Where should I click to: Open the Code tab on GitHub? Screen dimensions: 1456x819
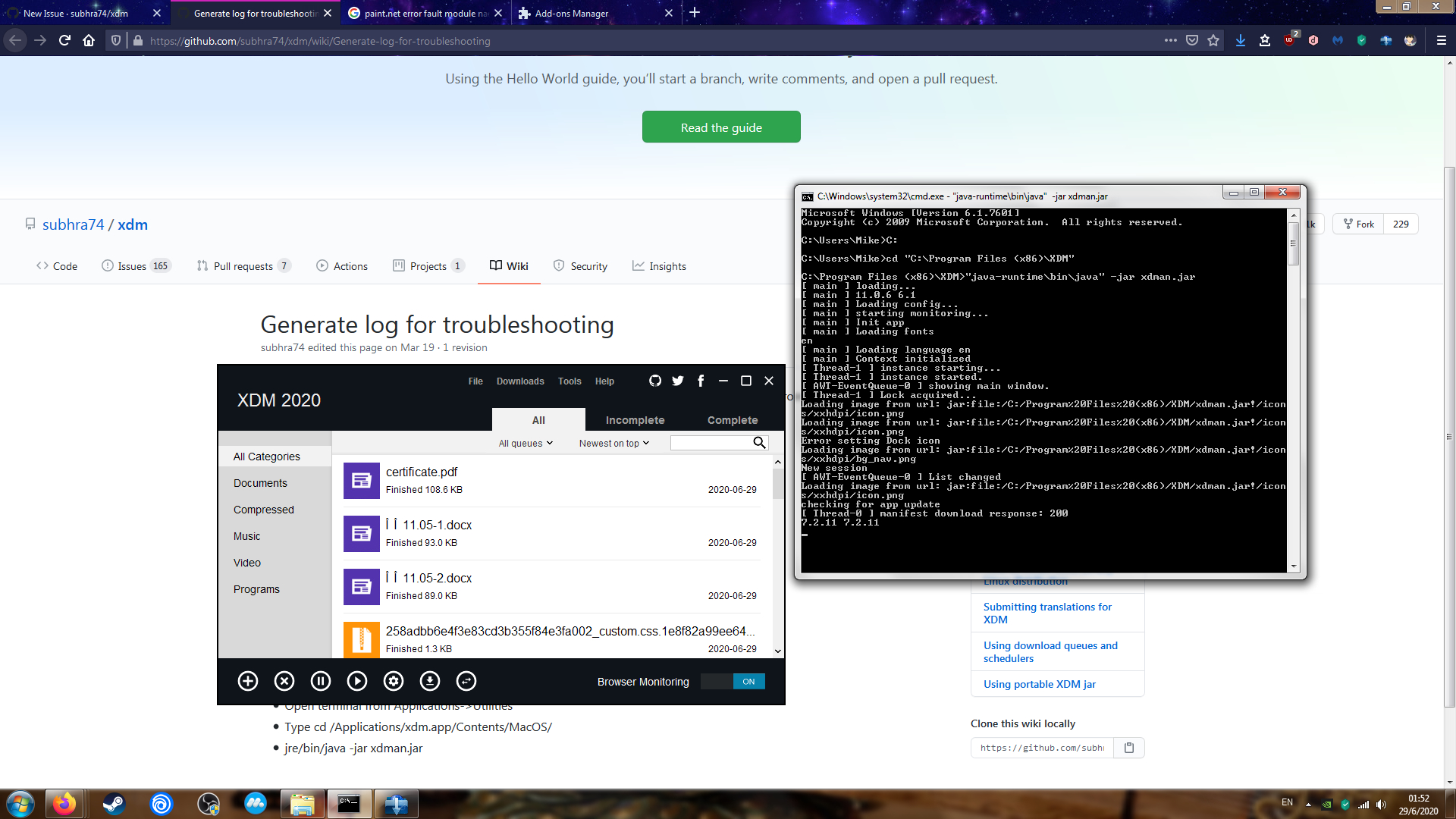pos(57,266)
